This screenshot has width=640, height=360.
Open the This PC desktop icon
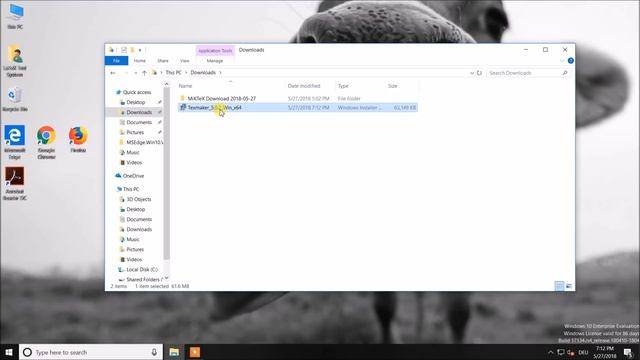(16, 16)
